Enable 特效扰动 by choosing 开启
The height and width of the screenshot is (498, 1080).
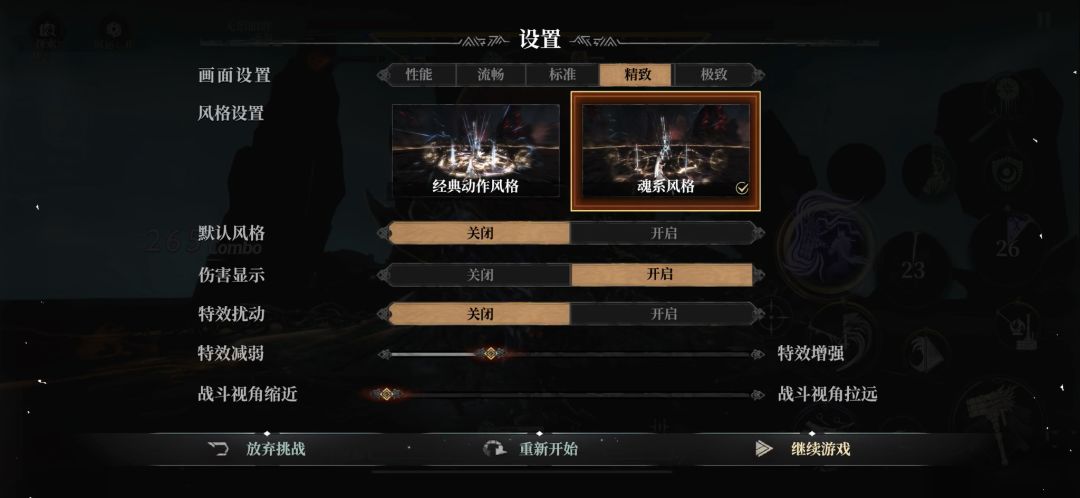click(663, 314)
